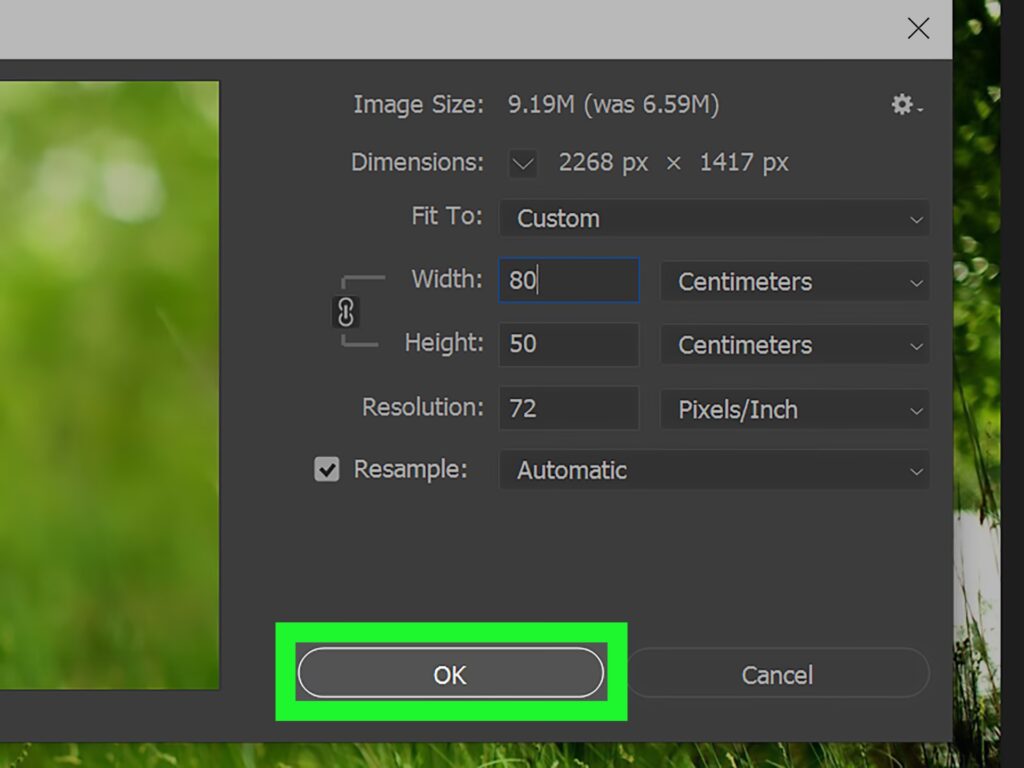The image size is (1024, 768).
Task: Click the Resample text label
Action: click(410, 470)
